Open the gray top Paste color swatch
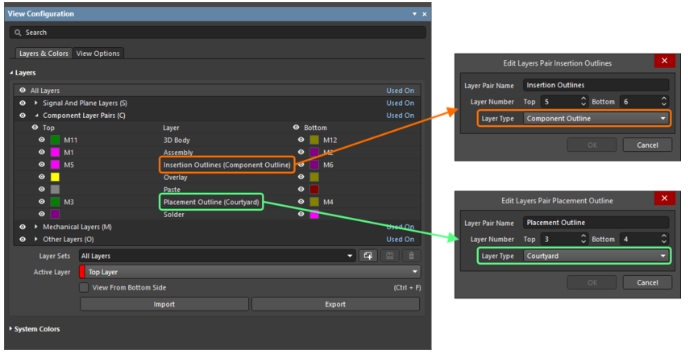688x362 pixels. coord(55,189)
